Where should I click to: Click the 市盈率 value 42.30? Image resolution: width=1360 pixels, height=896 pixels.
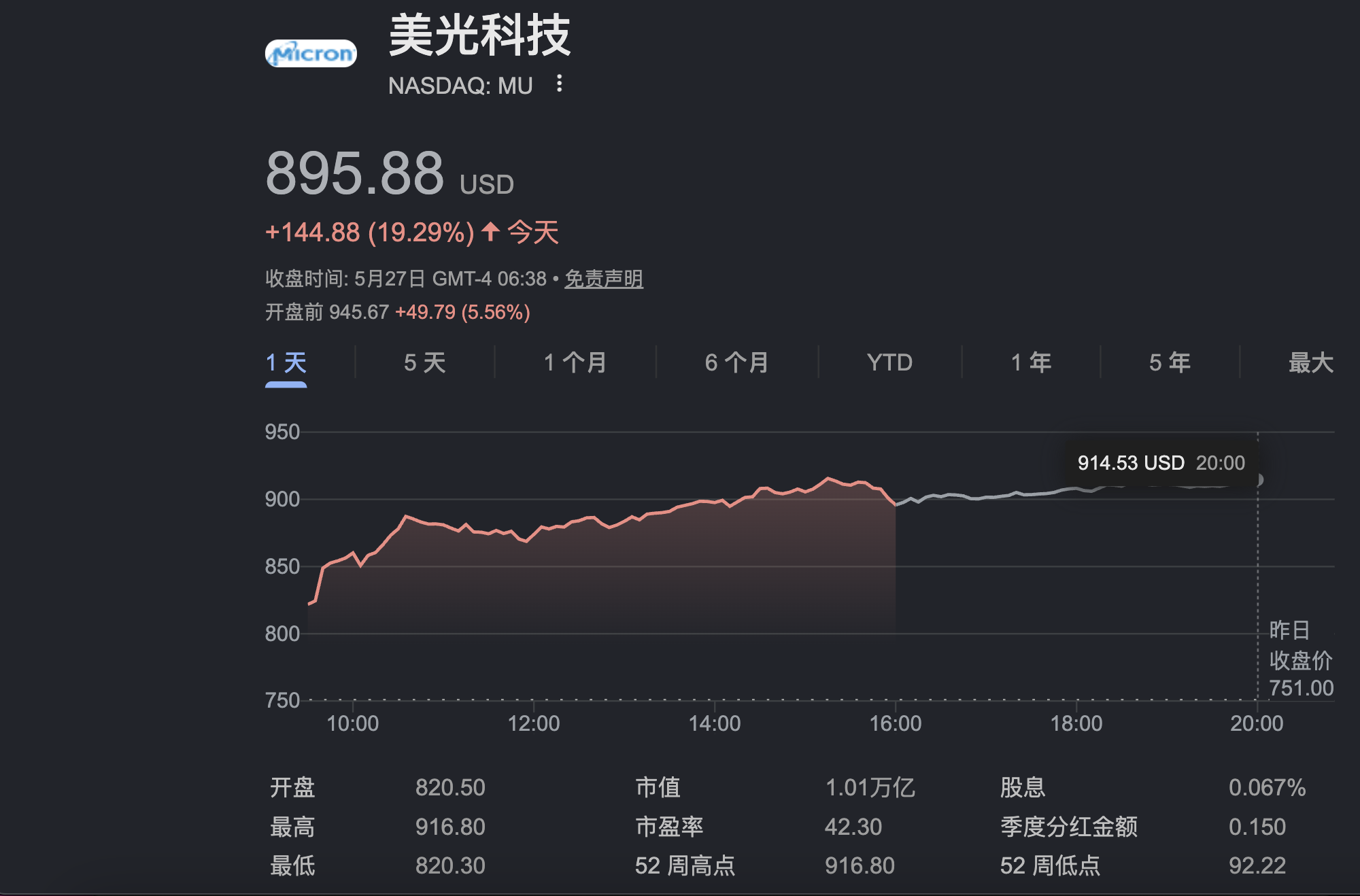coord(853,827)
